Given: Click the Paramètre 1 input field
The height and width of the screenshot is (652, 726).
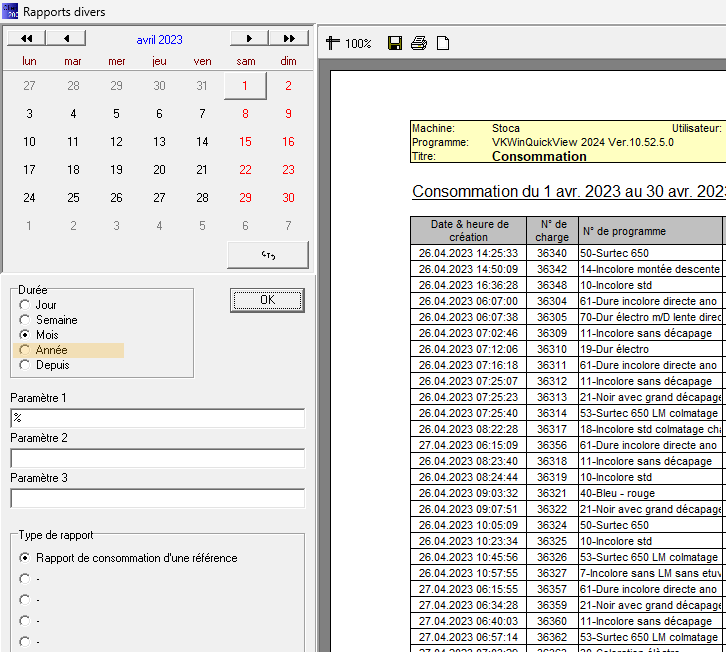Looking at the screenshot, I should pyautogui.click(x=157, y=418).
